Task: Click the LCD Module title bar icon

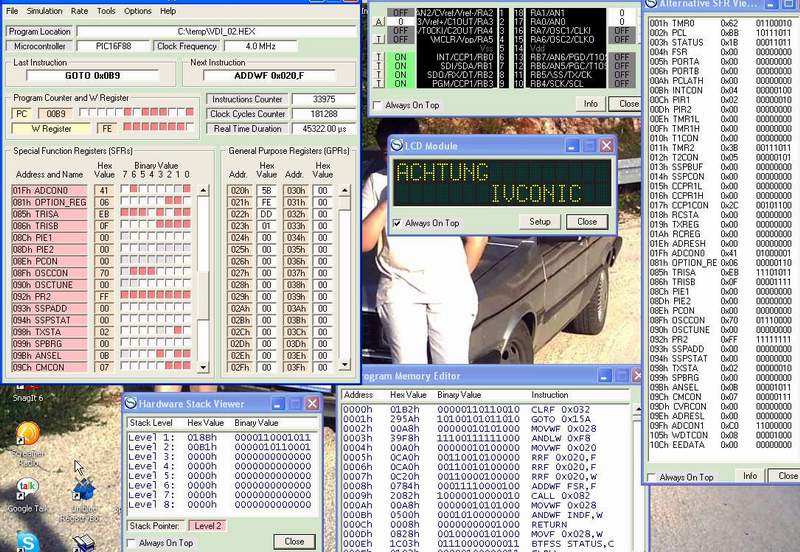Action: point(395,146)
